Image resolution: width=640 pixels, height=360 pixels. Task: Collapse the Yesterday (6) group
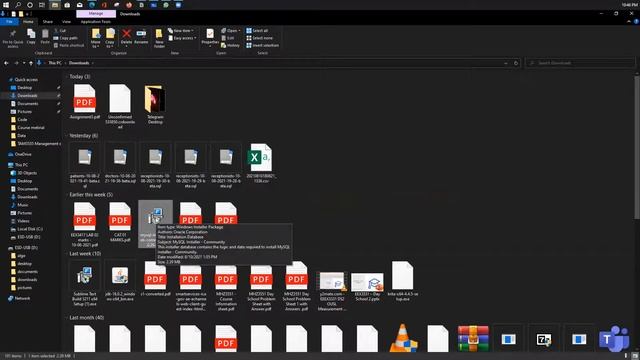pos(67,136)
